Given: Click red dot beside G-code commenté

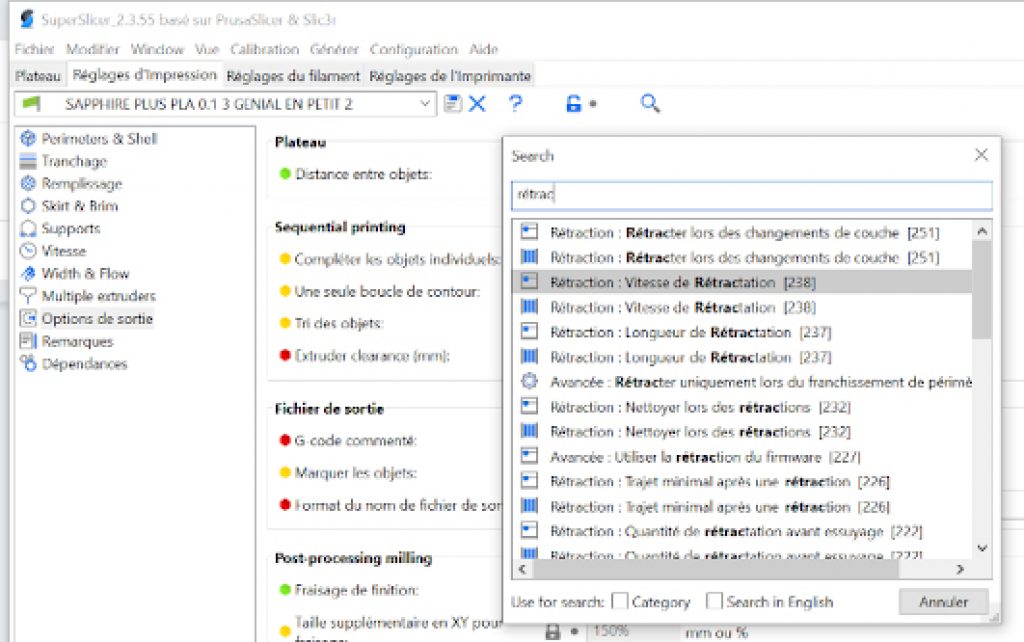Looking at the screenshot, I should (285, 440).
